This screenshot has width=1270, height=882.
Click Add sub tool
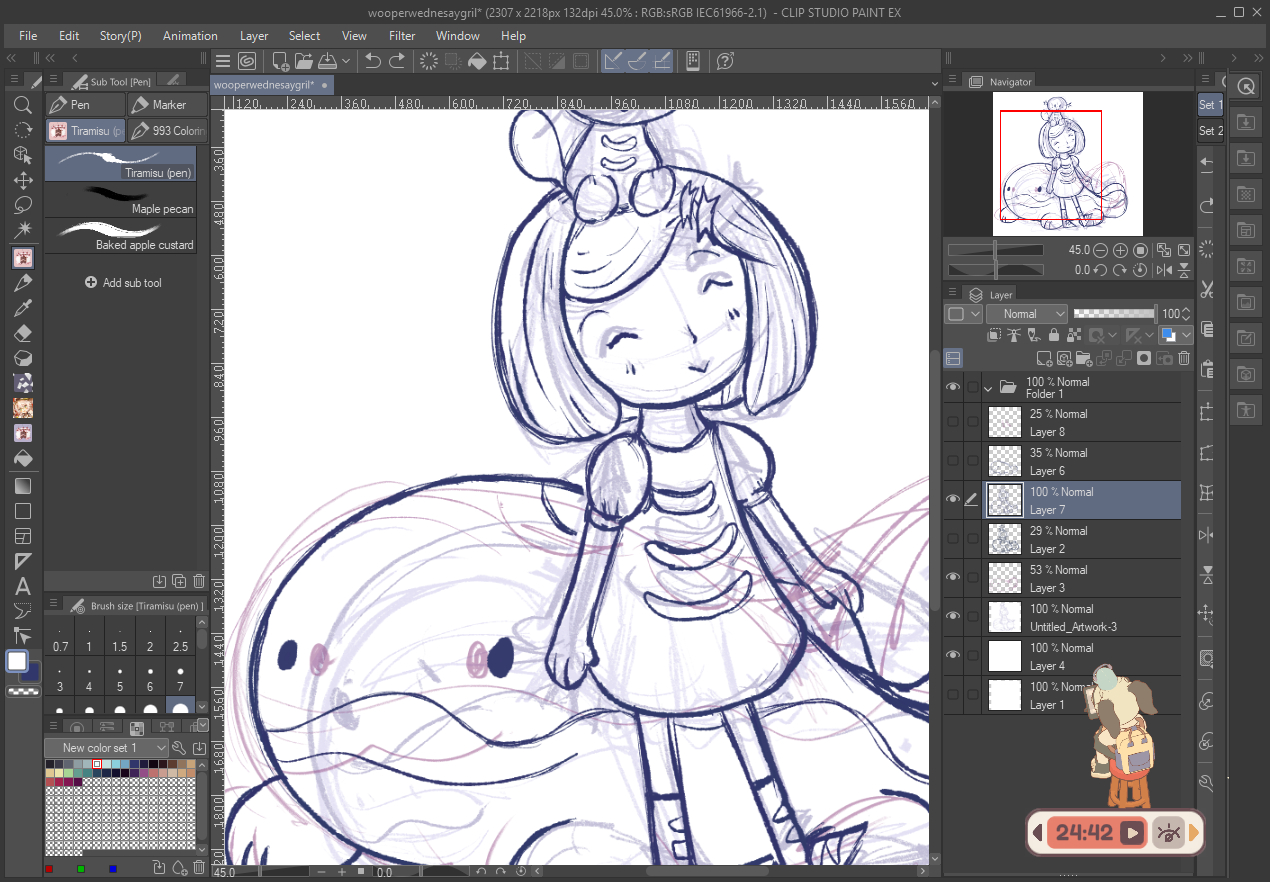click(x=123, y=283)
